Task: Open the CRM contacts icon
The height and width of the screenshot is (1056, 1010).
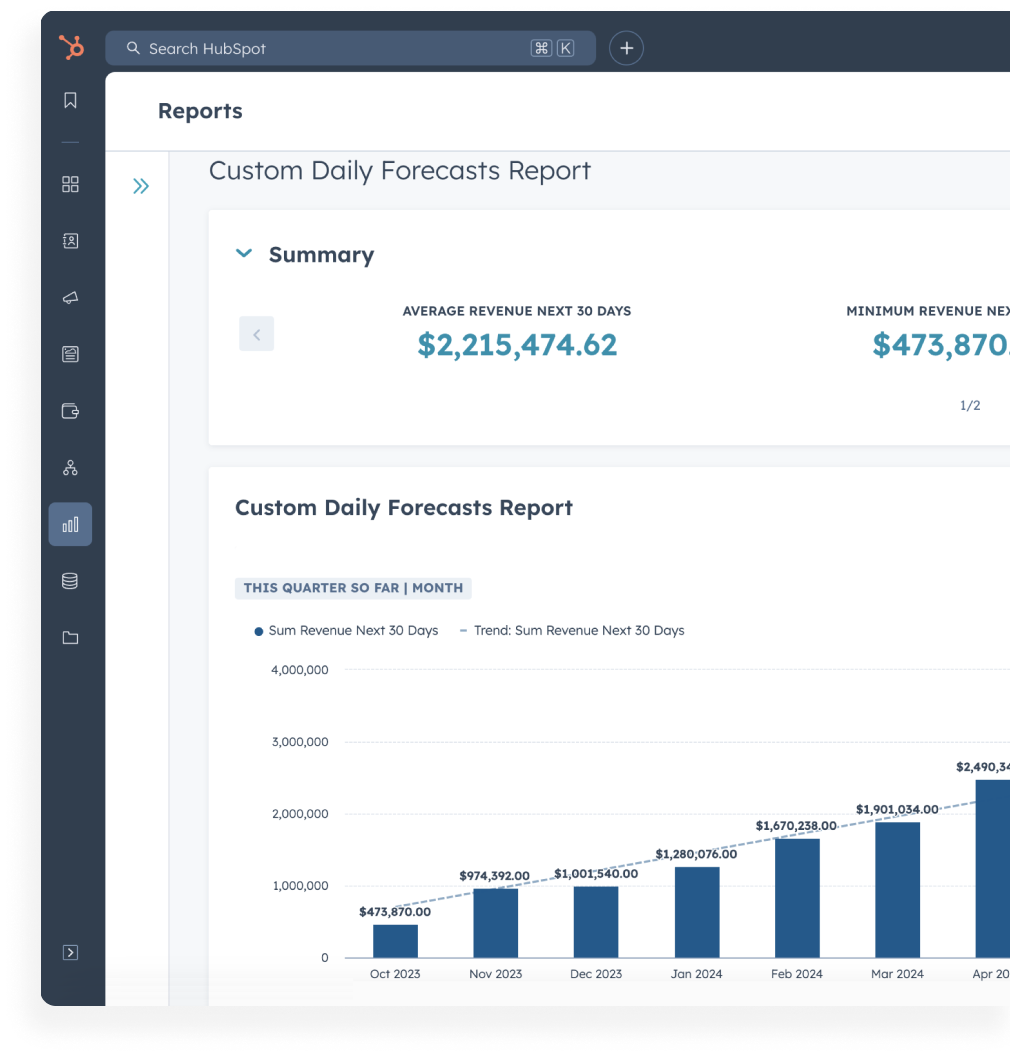Action: pos(70,241)
